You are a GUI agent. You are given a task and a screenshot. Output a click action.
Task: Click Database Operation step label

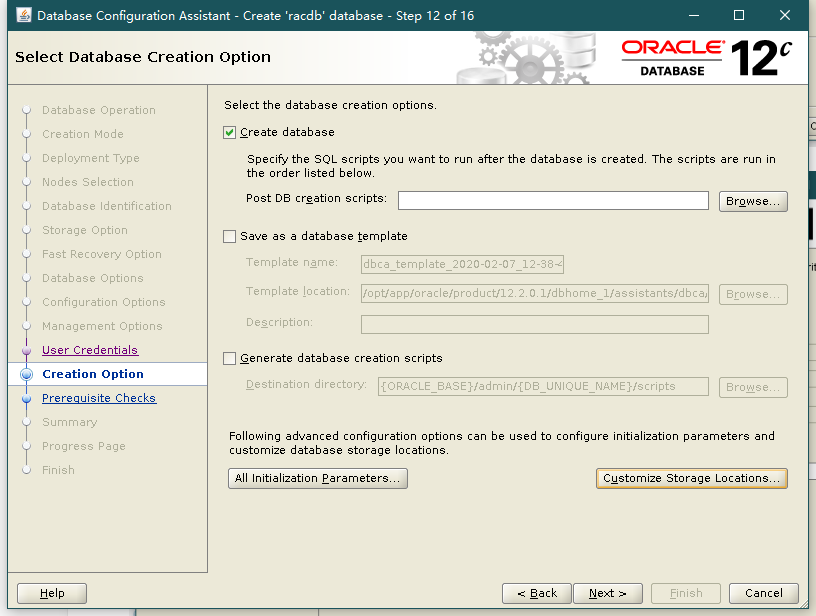(99, 110)
